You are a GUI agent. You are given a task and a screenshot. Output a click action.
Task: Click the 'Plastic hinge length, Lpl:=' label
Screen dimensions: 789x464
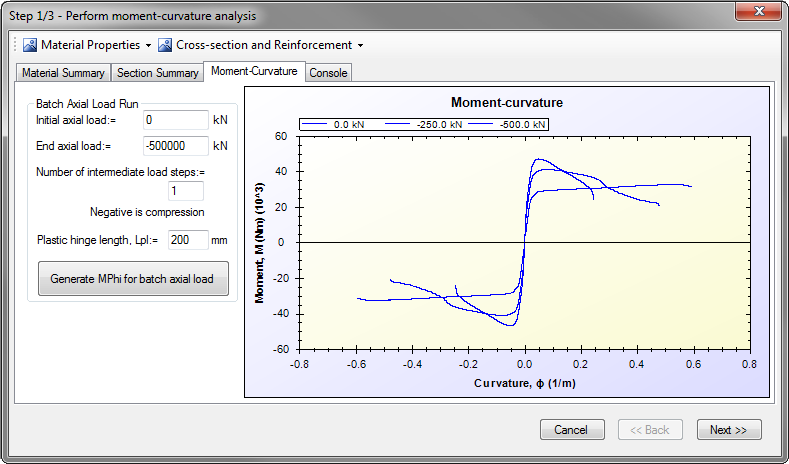click(x=97, y=240)
